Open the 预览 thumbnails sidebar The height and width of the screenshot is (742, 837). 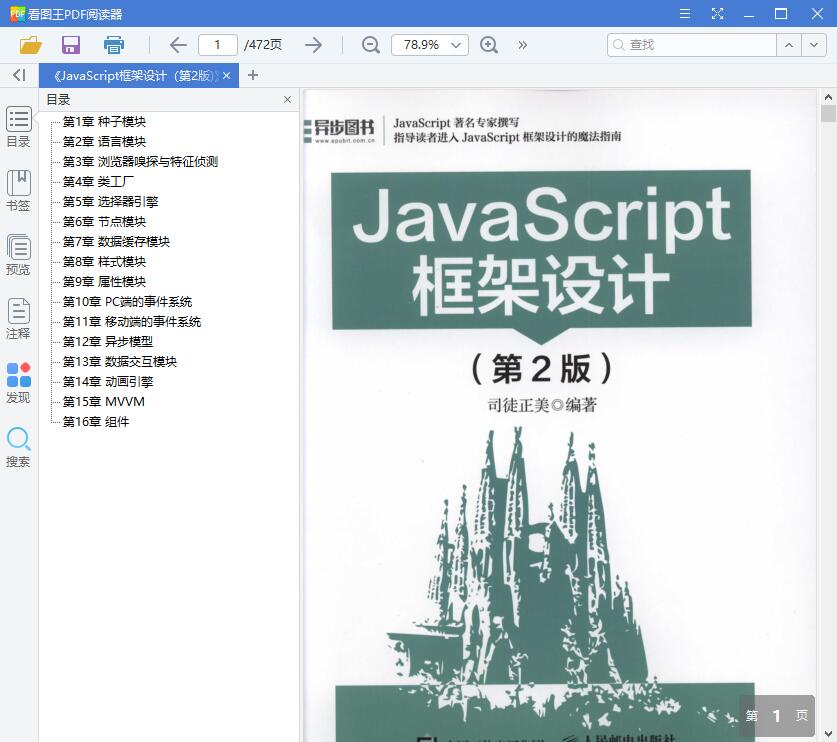[19, 255]
